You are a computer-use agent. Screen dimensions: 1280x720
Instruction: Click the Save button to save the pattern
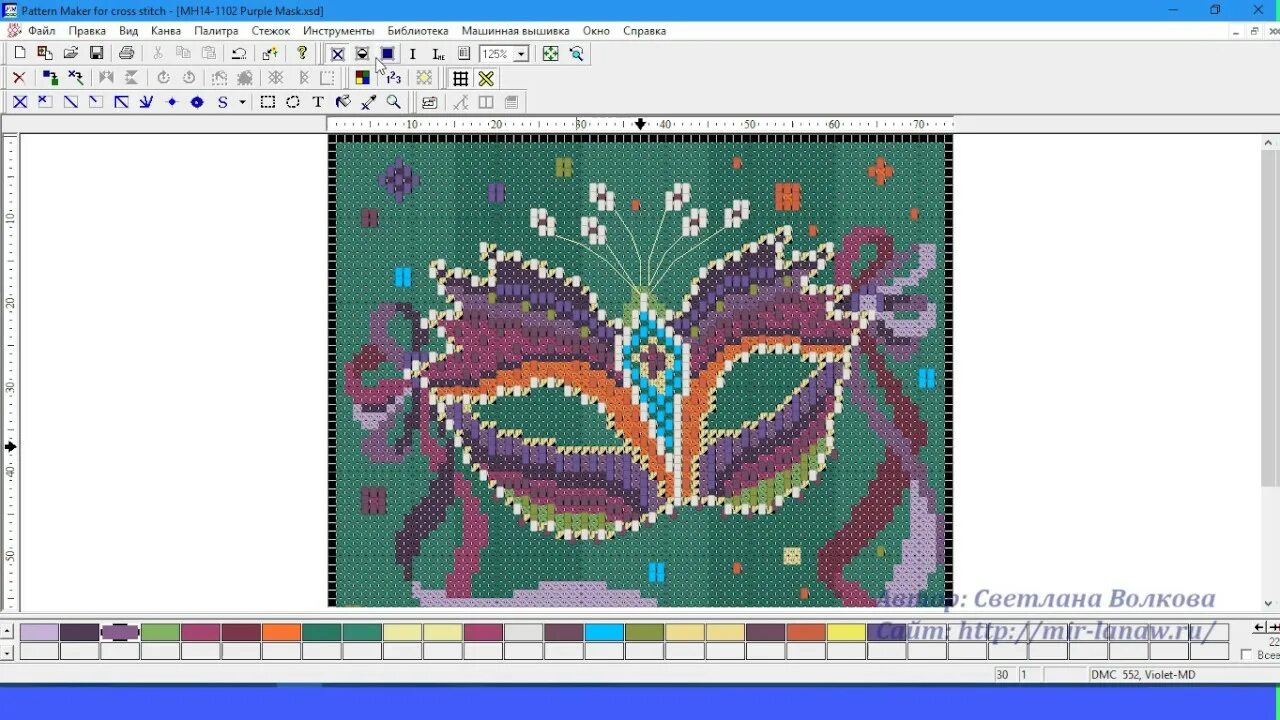click(96, 53)
